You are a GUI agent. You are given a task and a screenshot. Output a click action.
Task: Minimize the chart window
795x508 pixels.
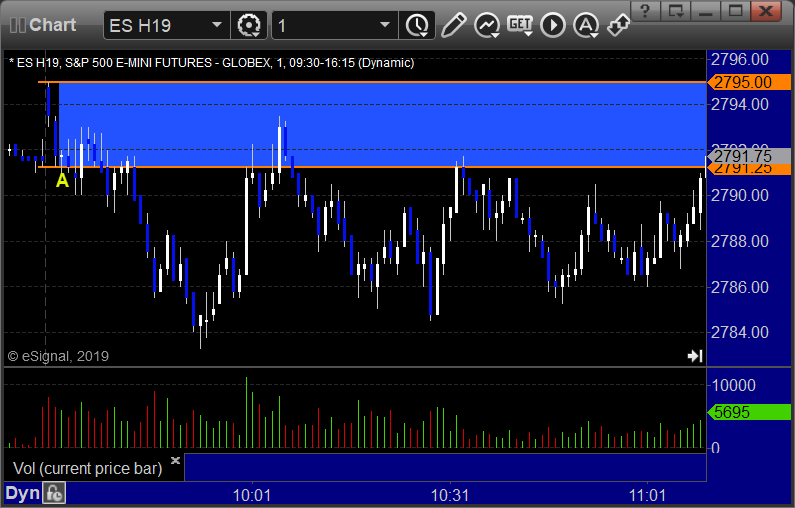706,10
